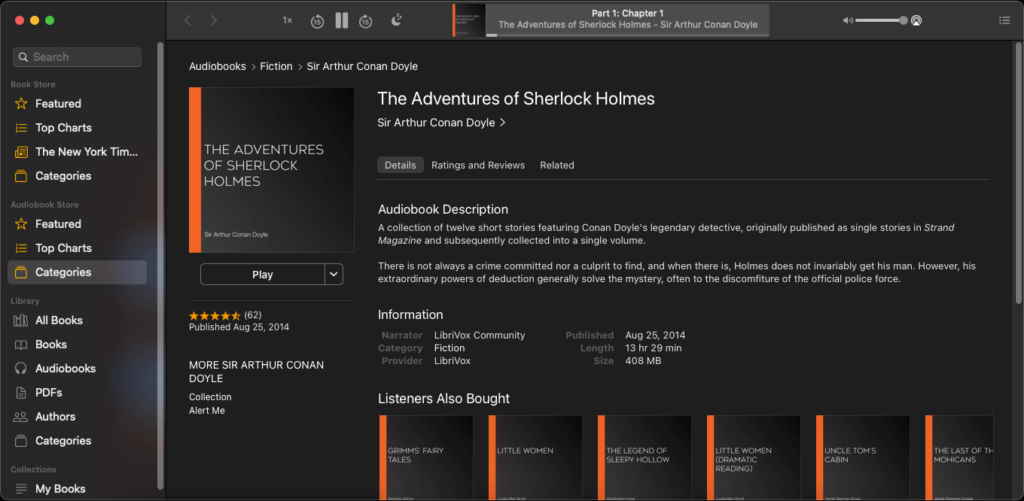The image size is (1024, 501).
Task: Open the sleep timer
Action: 397,20
